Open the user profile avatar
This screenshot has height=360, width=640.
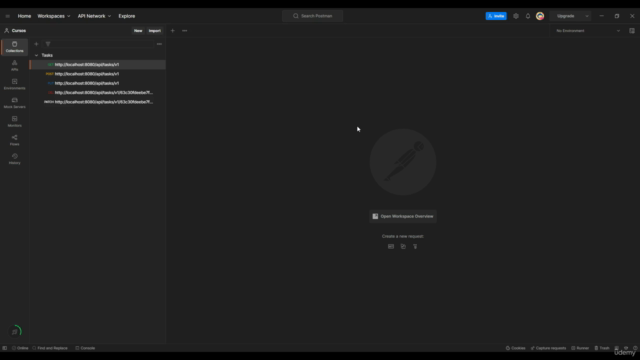540,16
